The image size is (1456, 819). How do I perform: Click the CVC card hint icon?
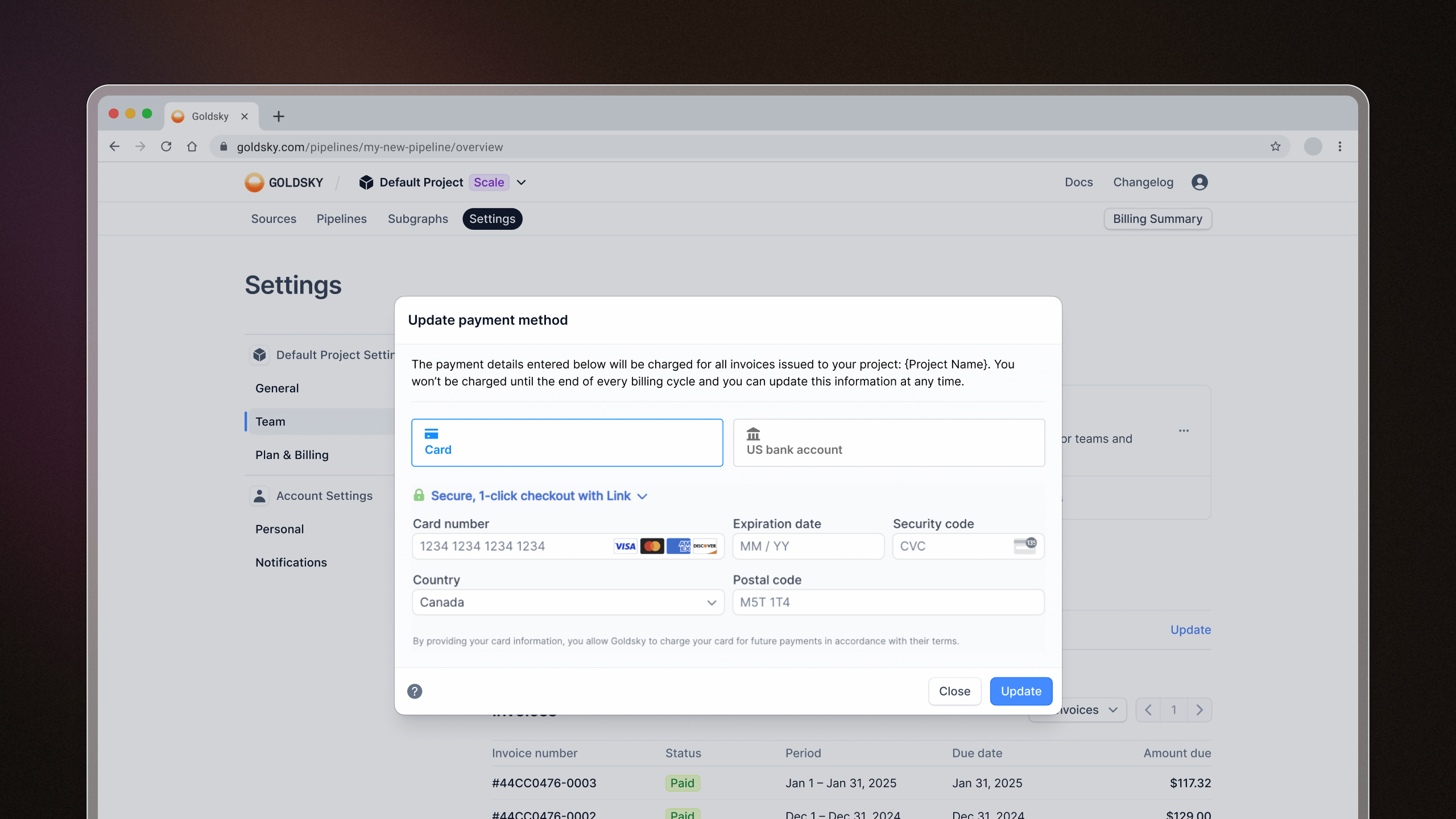(1025, 546)
